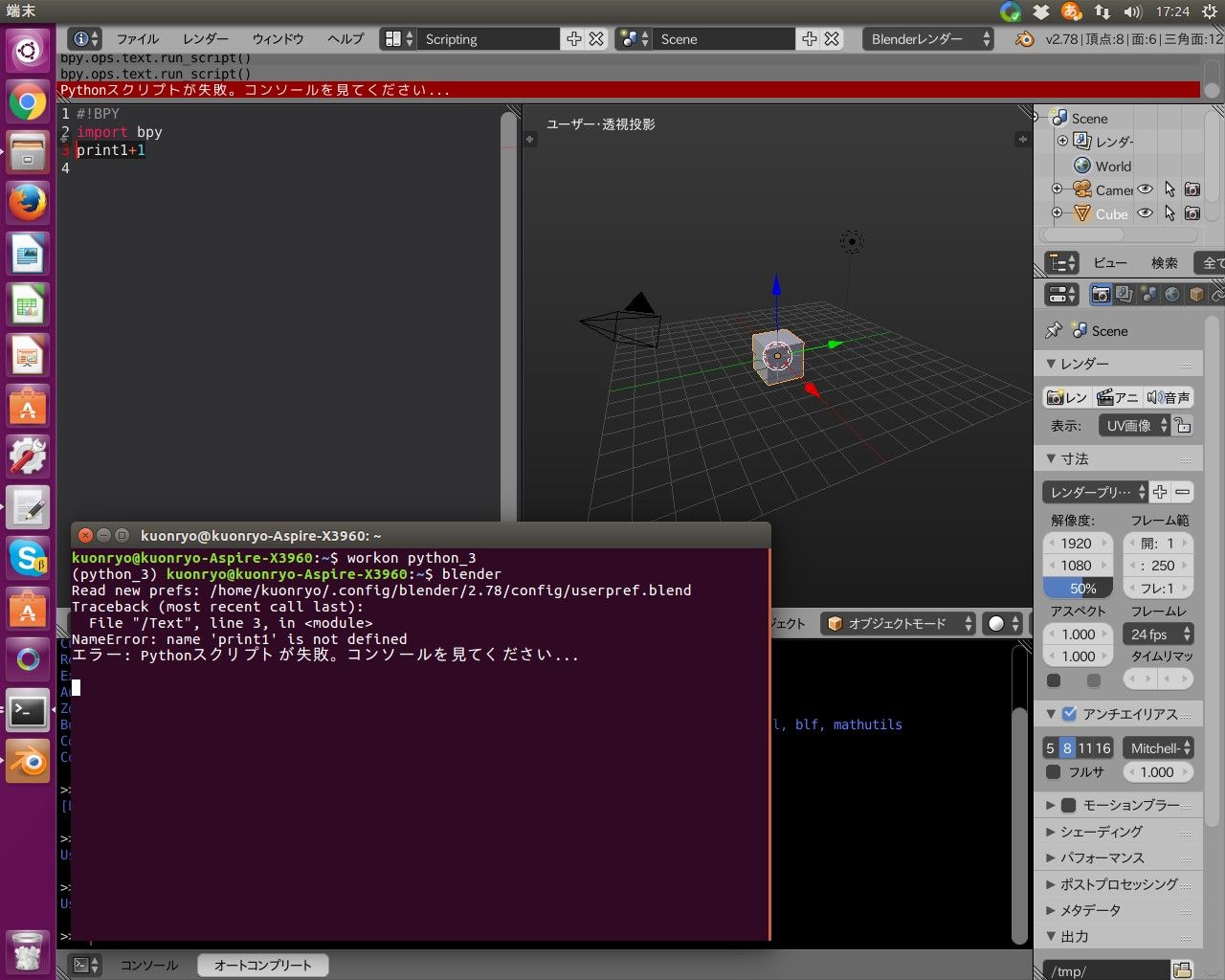Switch to the Render Layers properties tab

[1125, 294]
